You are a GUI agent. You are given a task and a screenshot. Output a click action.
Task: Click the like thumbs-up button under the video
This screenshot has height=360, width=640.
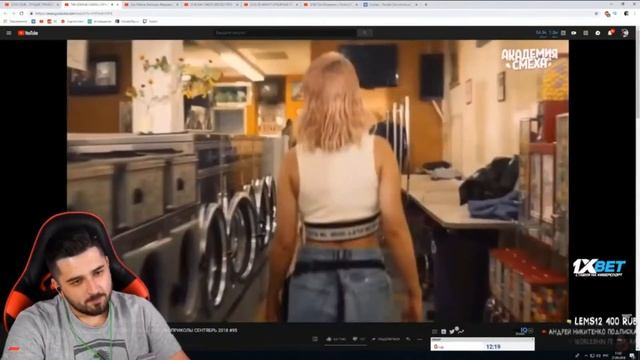(x=336, y=339)
